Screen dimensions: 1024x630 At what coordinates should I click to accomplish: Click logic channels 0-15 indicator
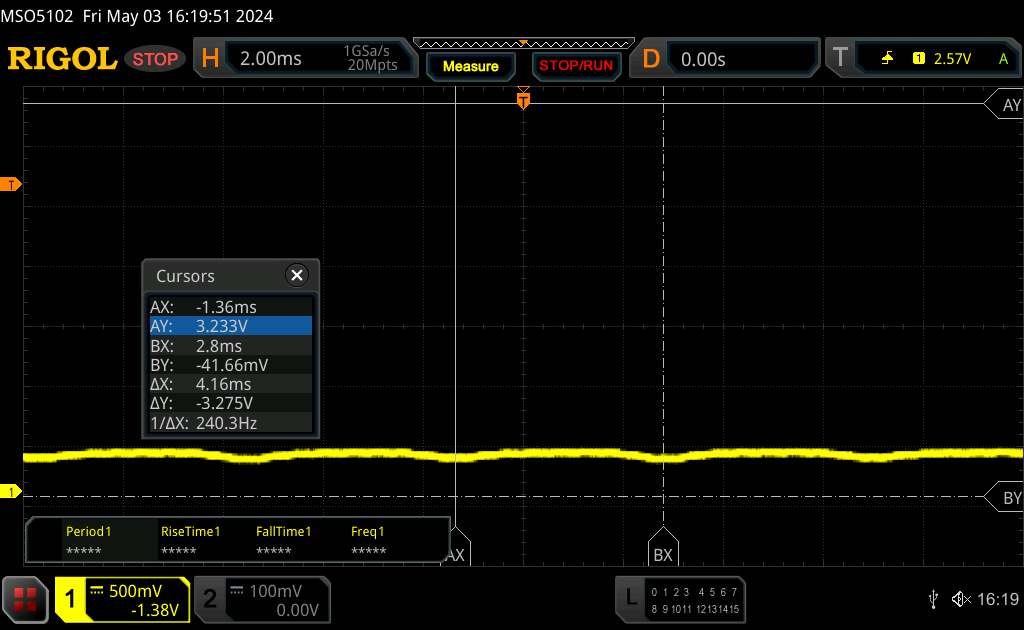(694, 600)
